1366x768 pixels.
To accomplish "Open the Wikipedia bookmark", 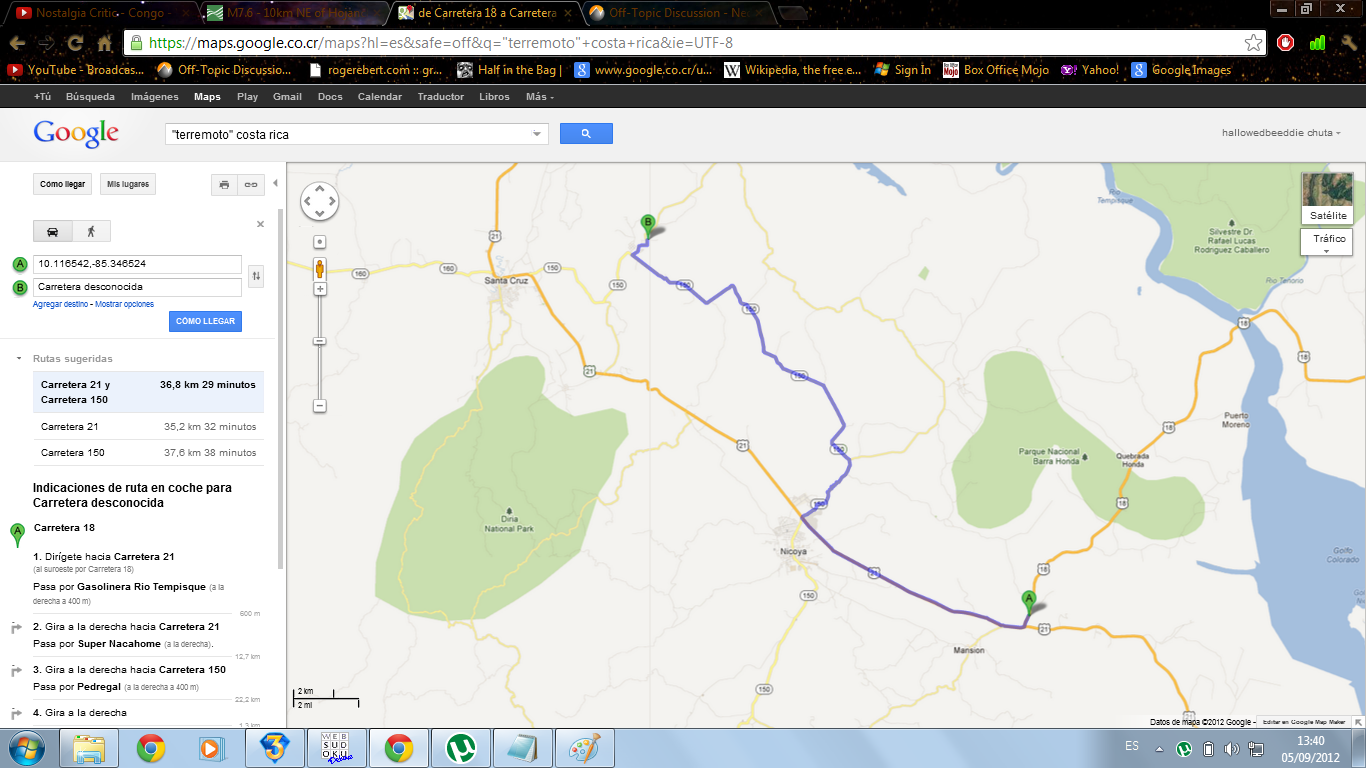I will point(791,70).
